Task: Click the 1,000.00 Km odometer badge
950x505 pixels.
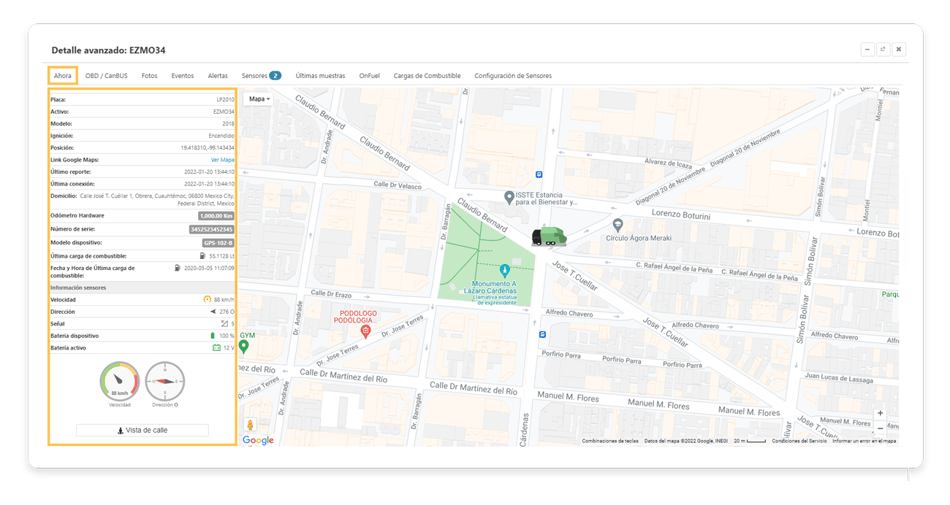Action: click(x=216, y=216)
